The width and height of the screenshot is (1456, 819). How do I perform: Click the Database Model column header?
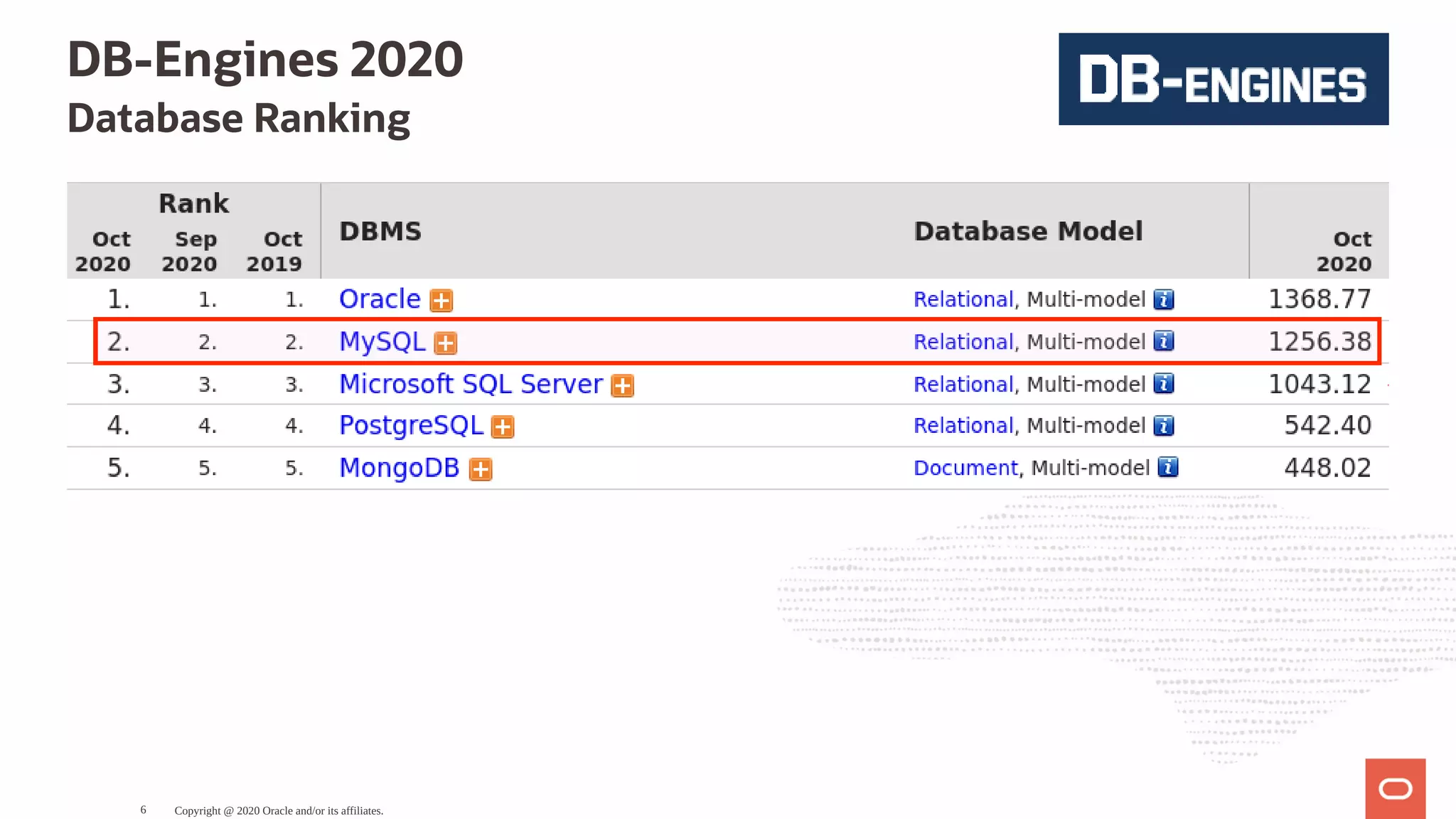[1028, 231]
